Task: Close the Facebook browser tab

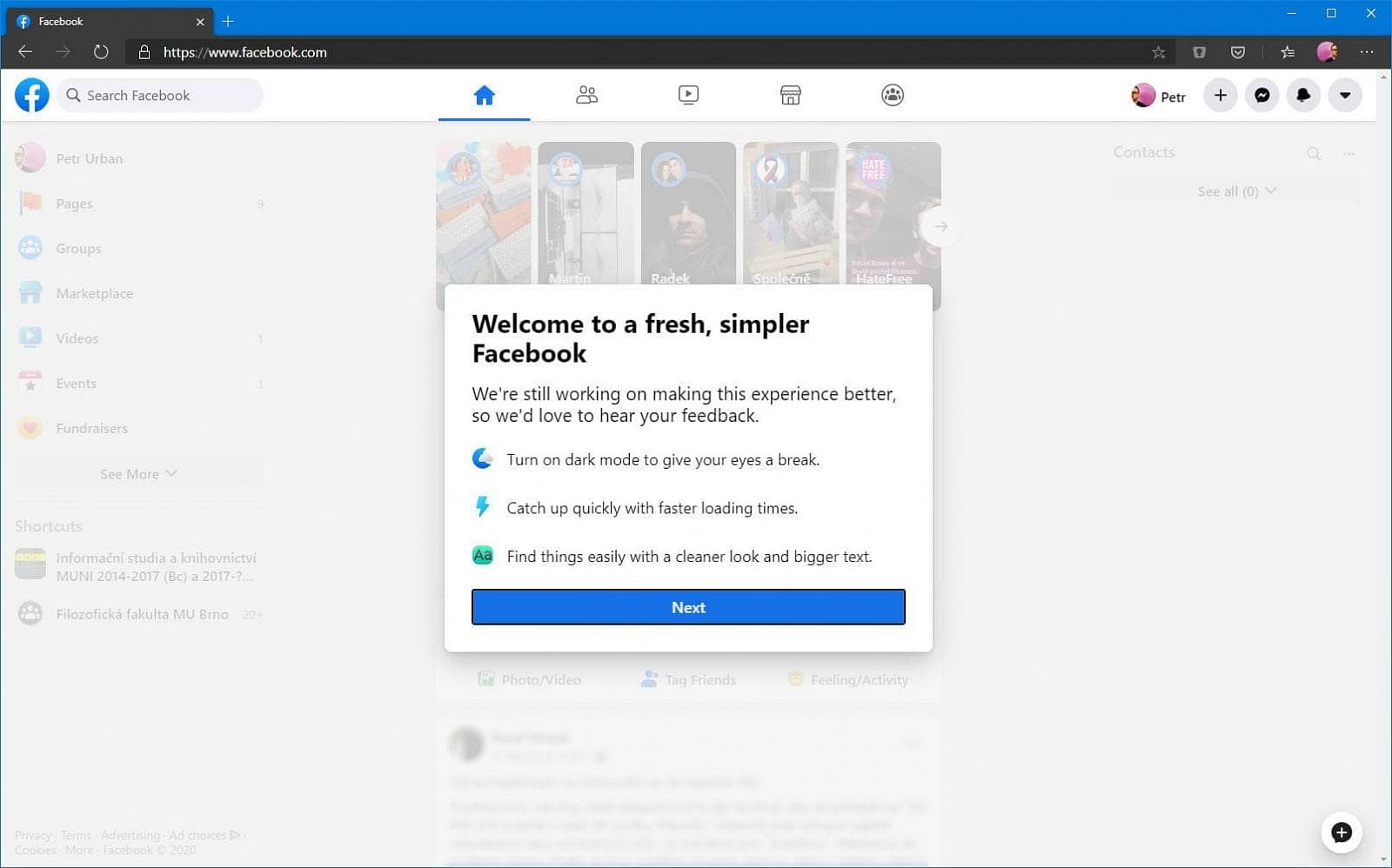Action: click(x=200, y=22)
